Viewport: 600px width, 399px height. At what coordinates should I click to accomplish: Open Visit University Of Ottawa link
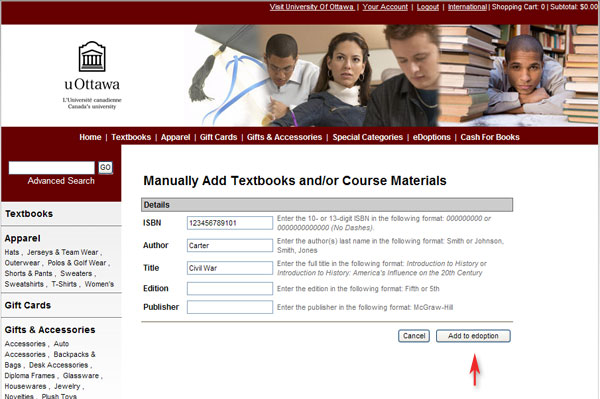coord(311,7)
